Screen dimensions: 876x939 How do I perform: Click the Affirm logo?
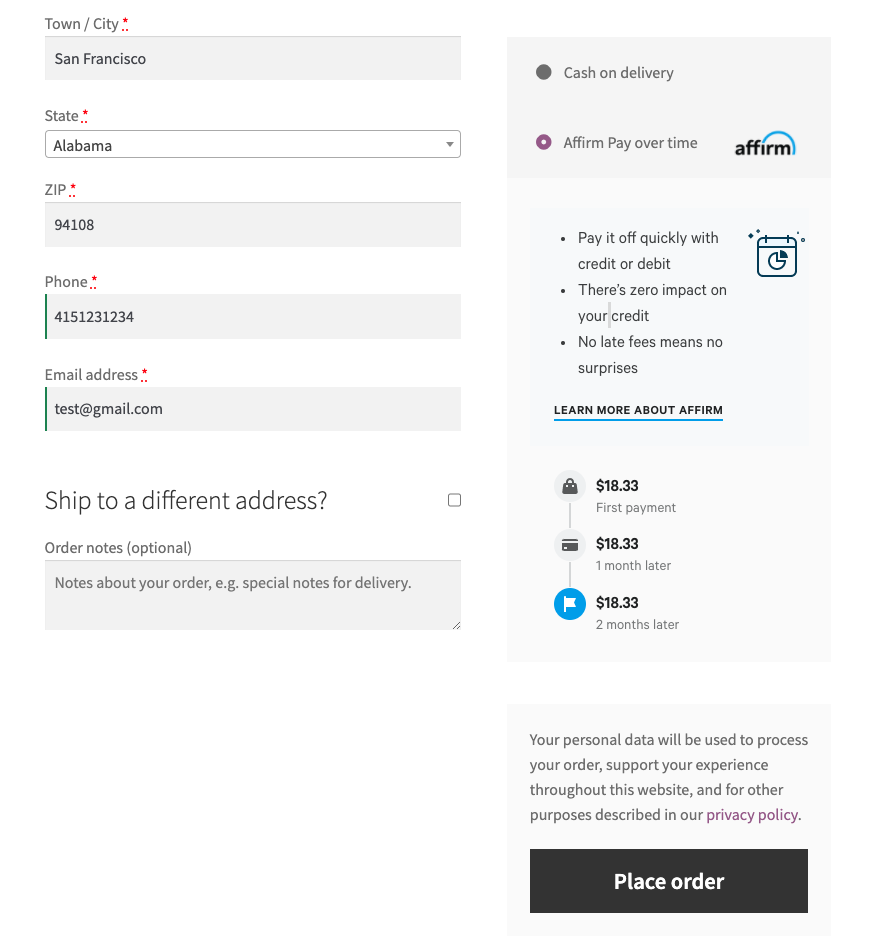[x=765, y=143]
